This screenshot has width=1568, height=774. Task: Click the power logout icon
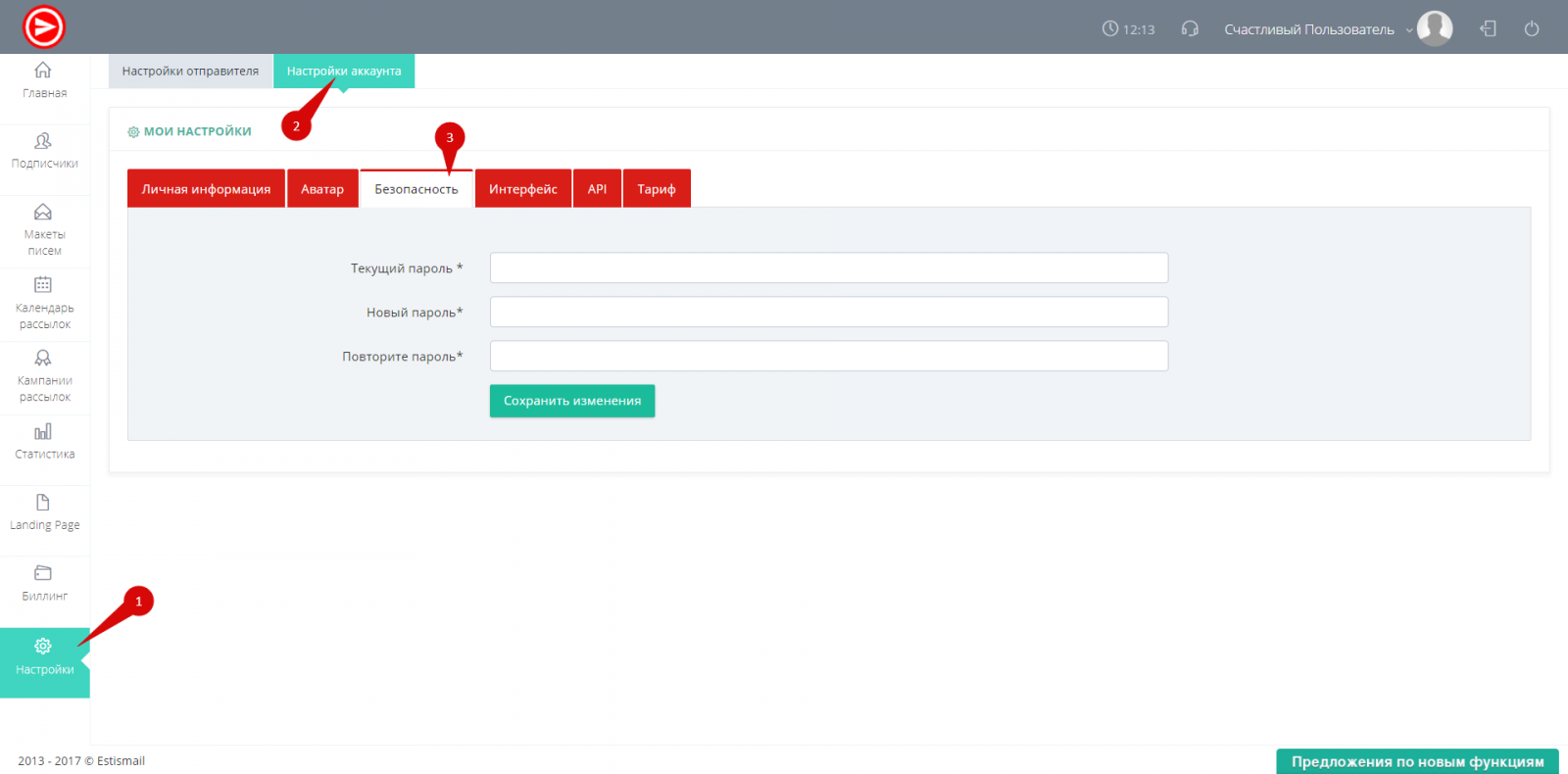tap(1532, 28)
